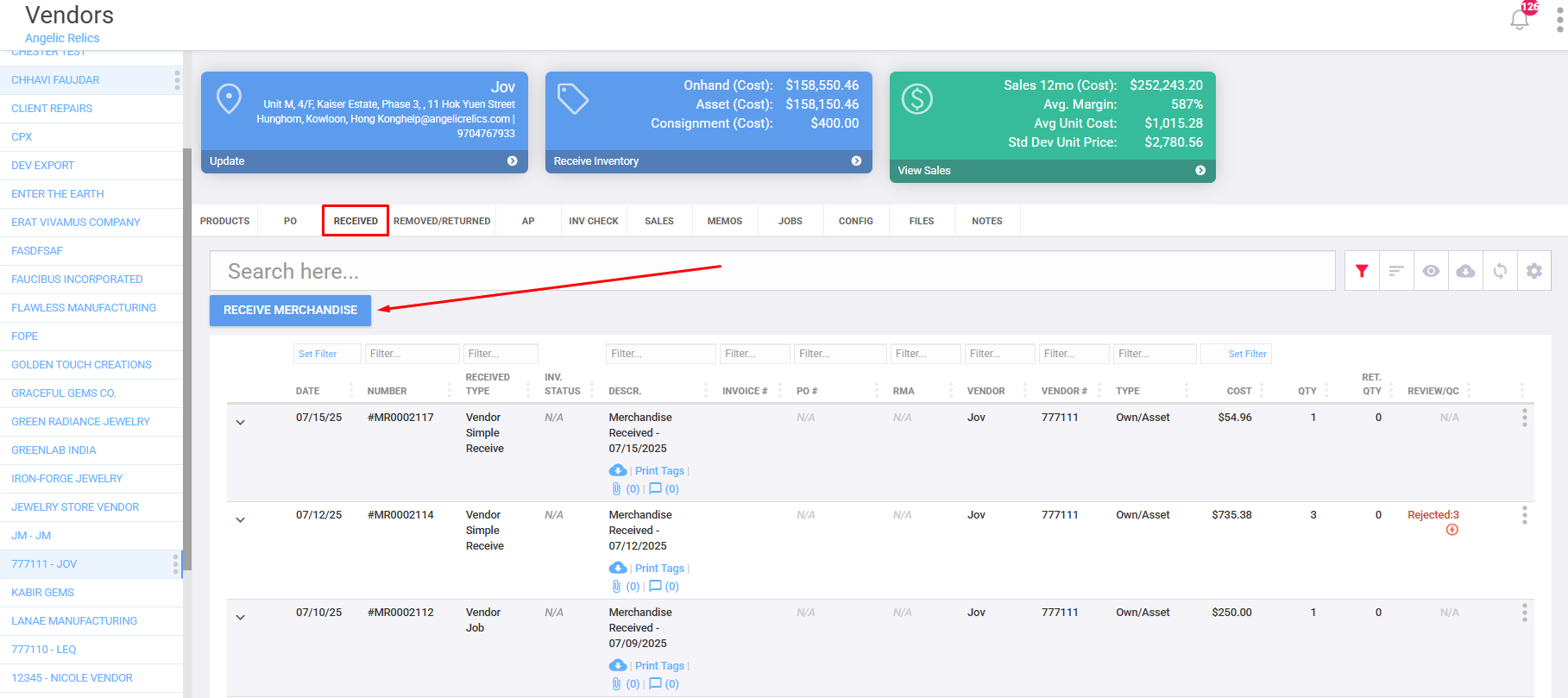This screenshot has width=1568, height=698.
Task: Open REMOVED/RETURNED tab
Action: (x=442, y=221)
